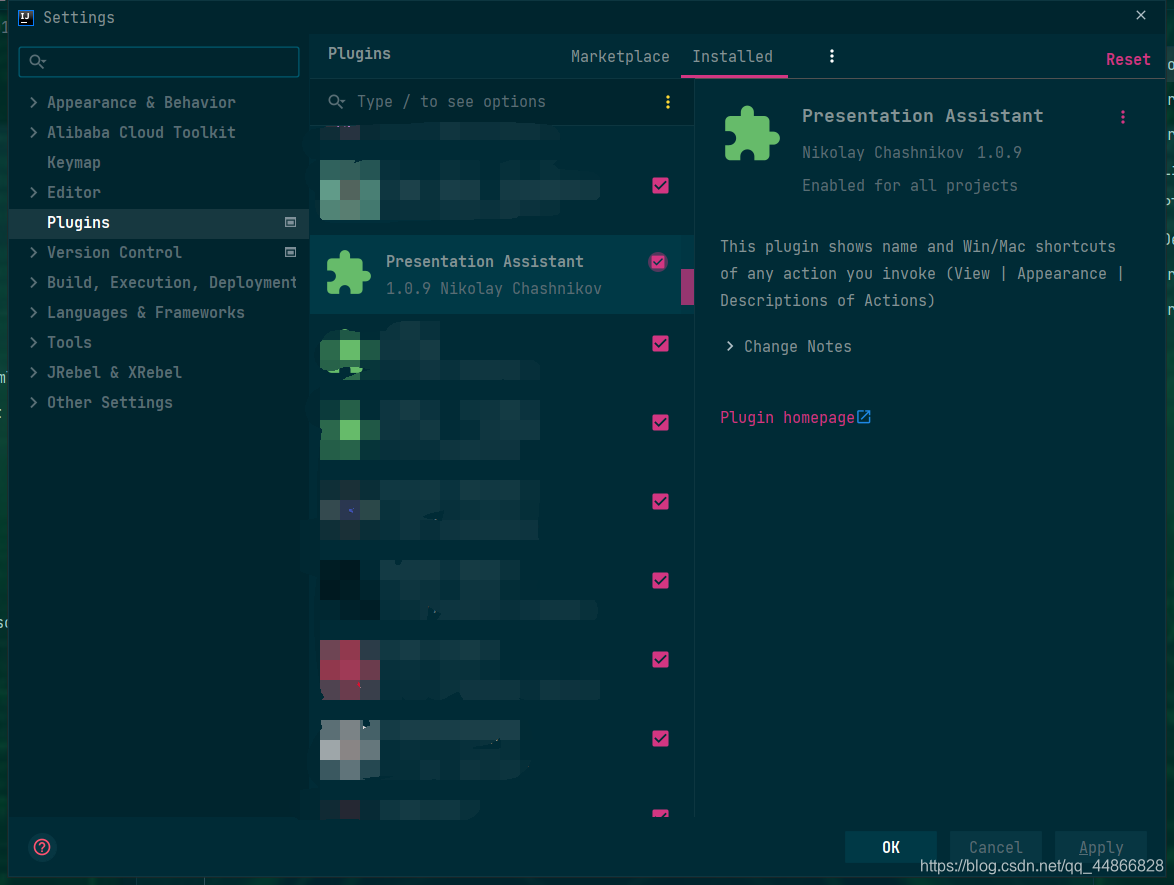The width and height of the screenshot is (1174, 885).
Task: Expand the Change Notes section
Action: [730, 346]
